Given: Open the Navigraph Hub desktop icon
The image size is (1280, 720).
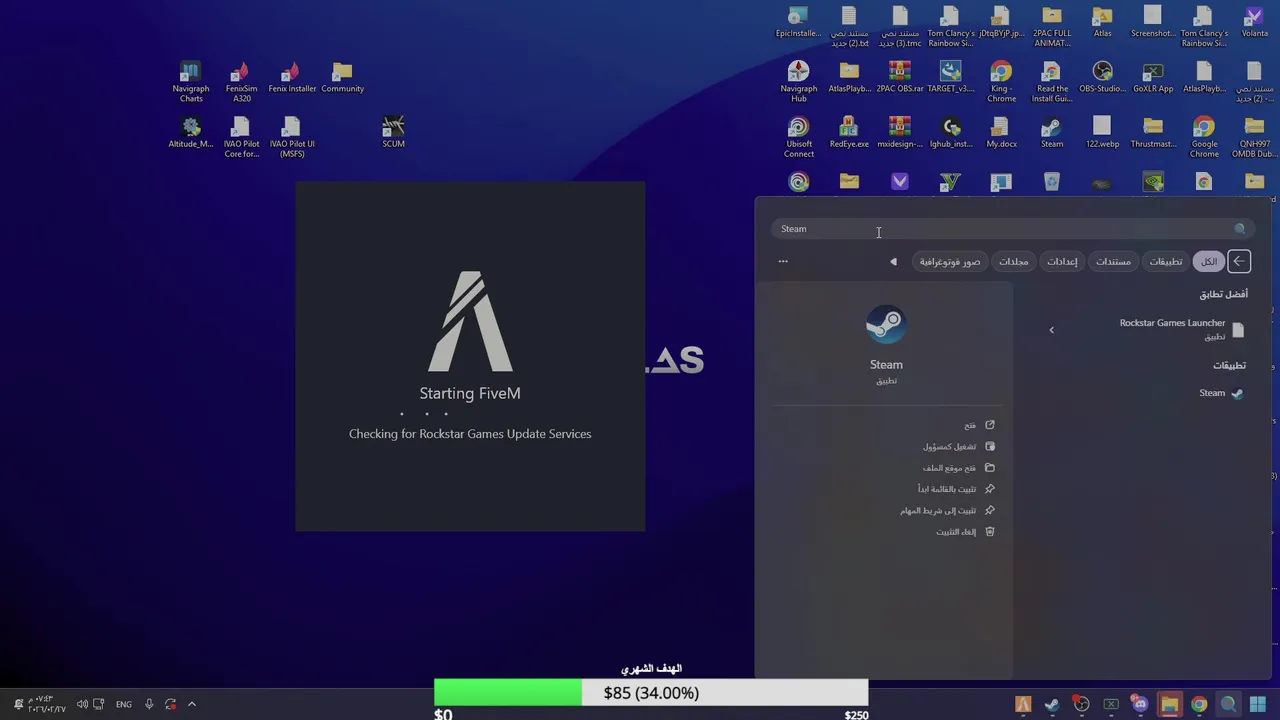Looking at the screenshot, I should (x=798, y=82).
